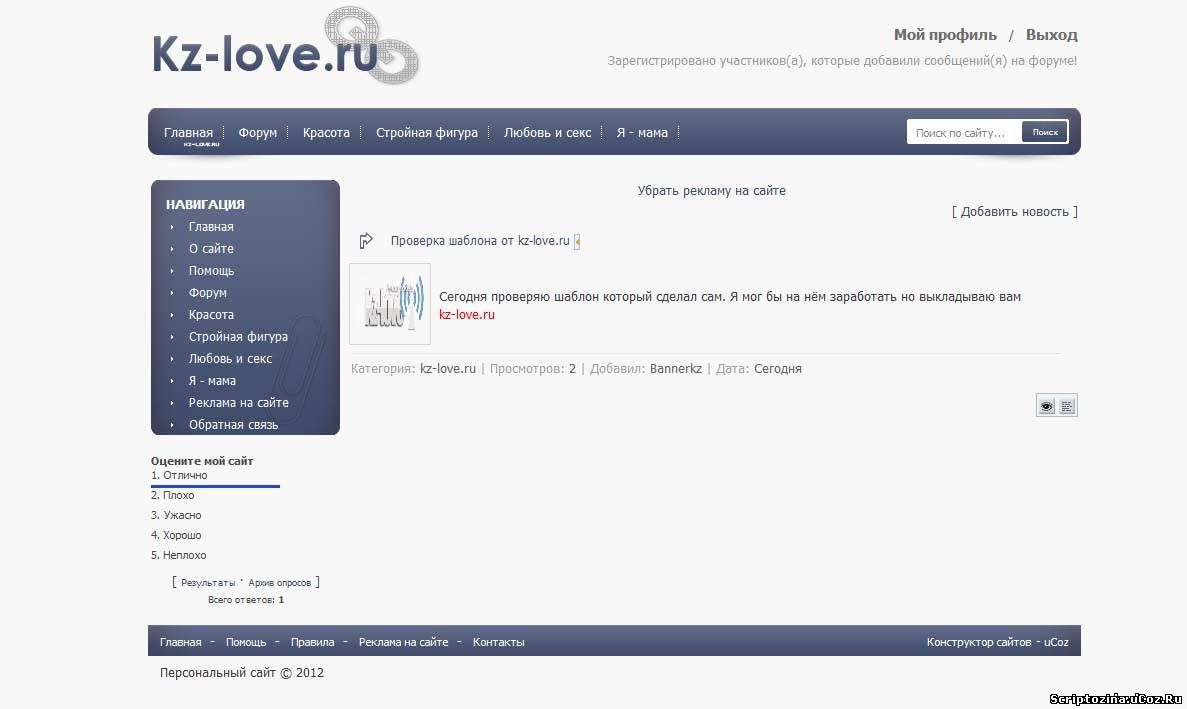Click the Оцените мой сайт poll heading
Image resolution: width=1187 pixels, height=709 pixels.
click(x=202, y=461)
